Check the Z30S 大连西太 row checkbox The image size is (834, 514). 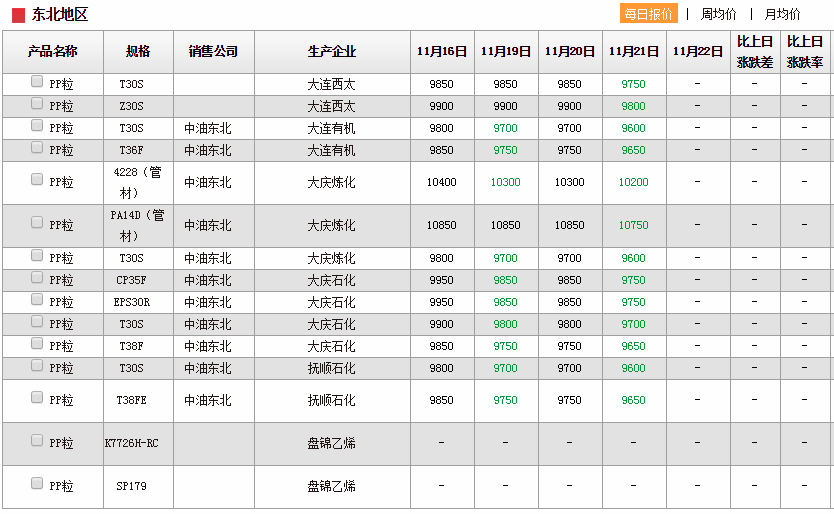point(37,104)
